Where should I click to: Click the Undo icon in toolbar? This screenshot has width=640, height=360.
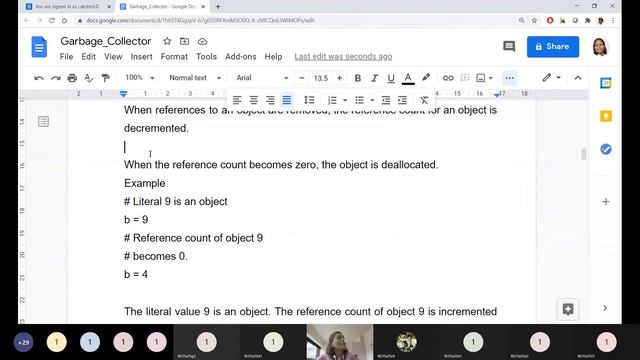pos(39,78)
